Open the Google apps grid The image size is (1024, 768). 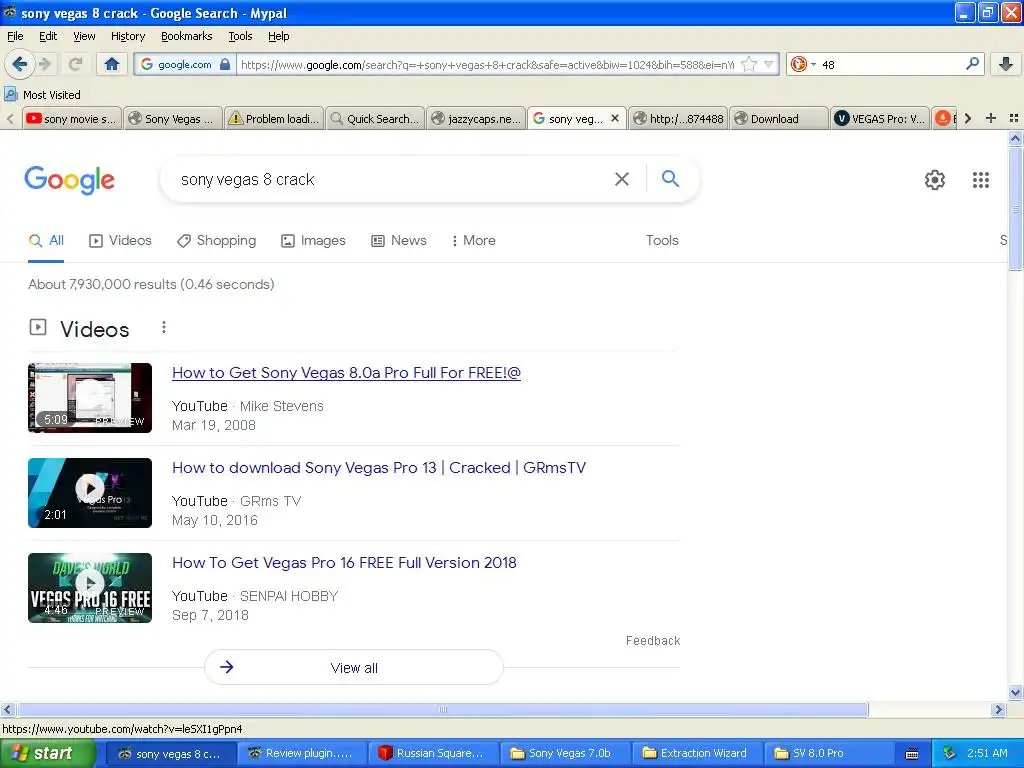click(x=980, y=180)
